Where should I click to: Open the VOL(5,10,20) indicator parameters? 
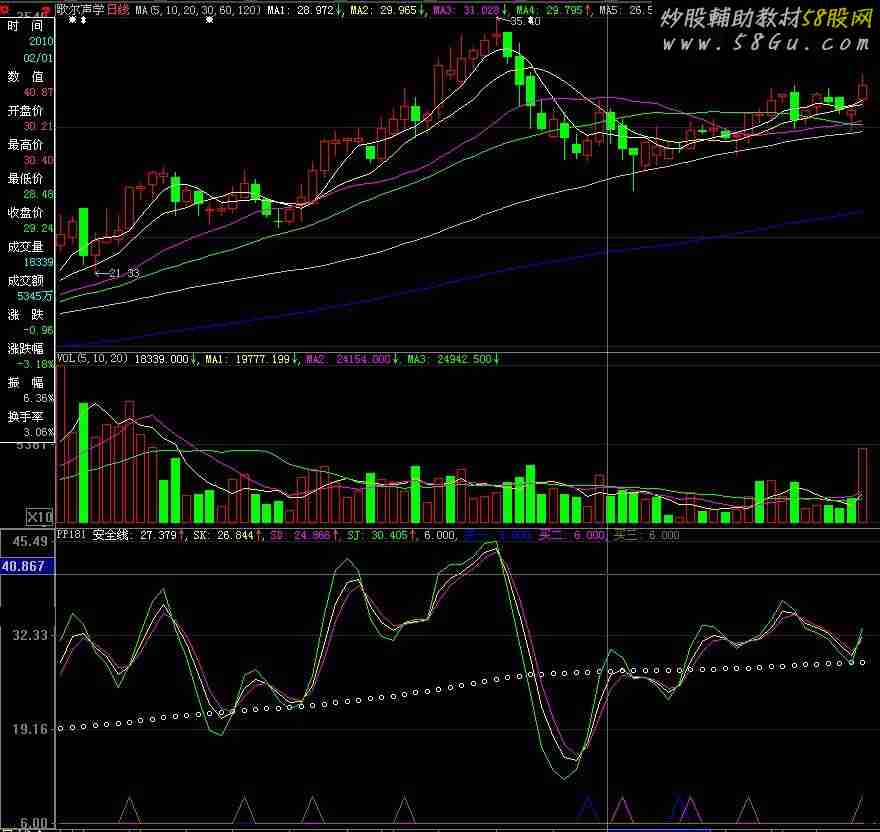92,358
